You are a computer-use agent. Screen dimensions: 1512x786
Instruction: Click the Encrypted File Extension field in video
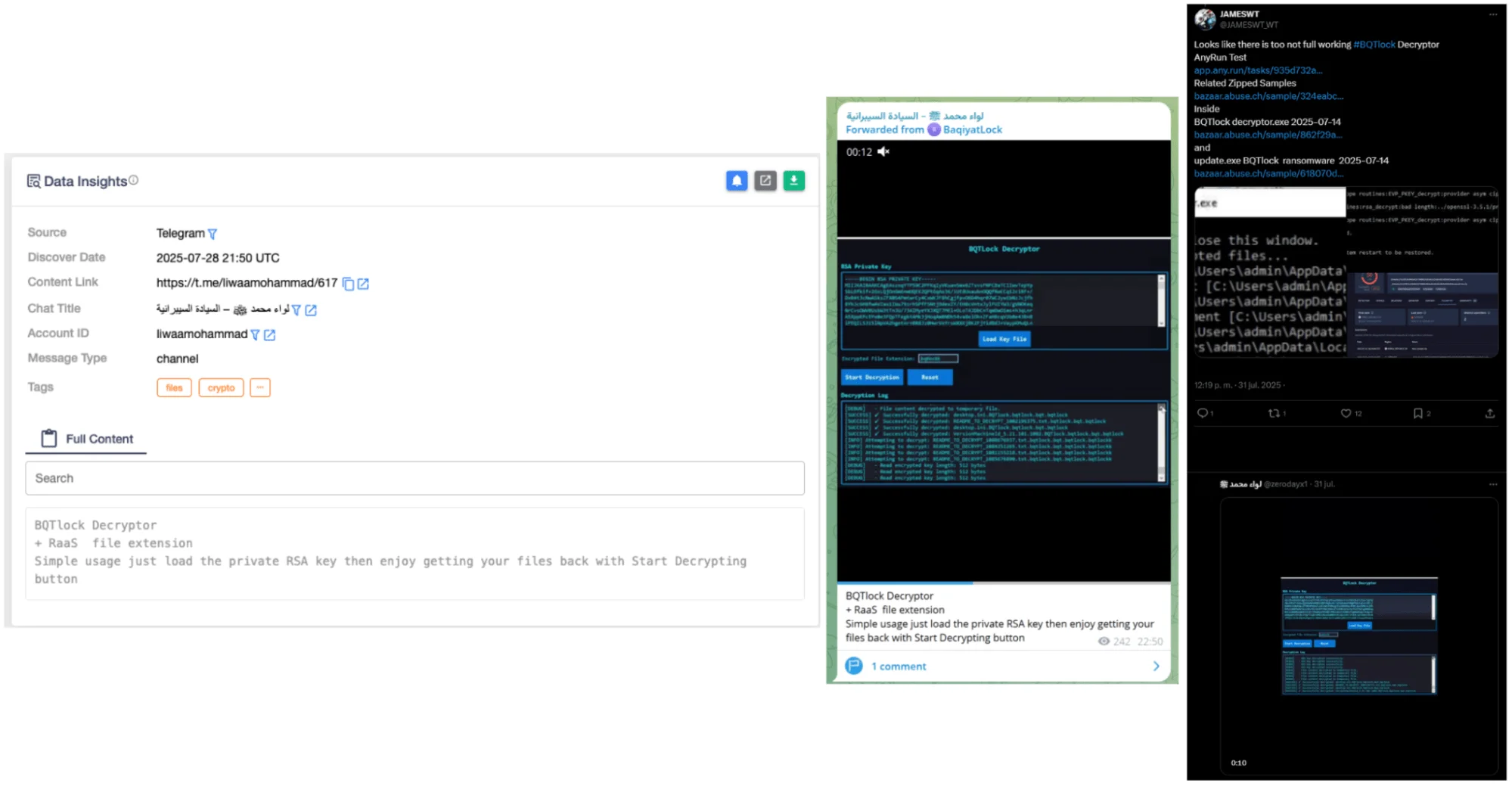[x=938, y=359]
